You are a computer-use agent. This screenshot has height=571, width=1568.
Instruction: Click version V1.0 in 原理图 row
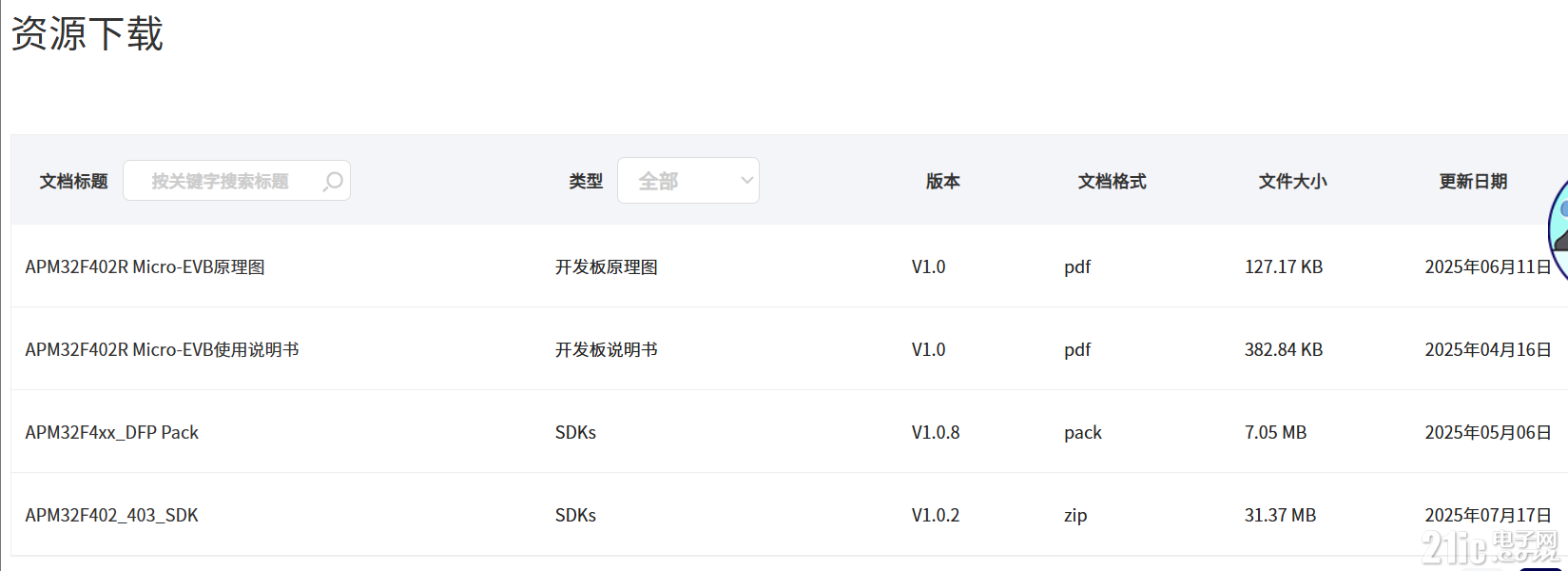click(x=929, y=267)
